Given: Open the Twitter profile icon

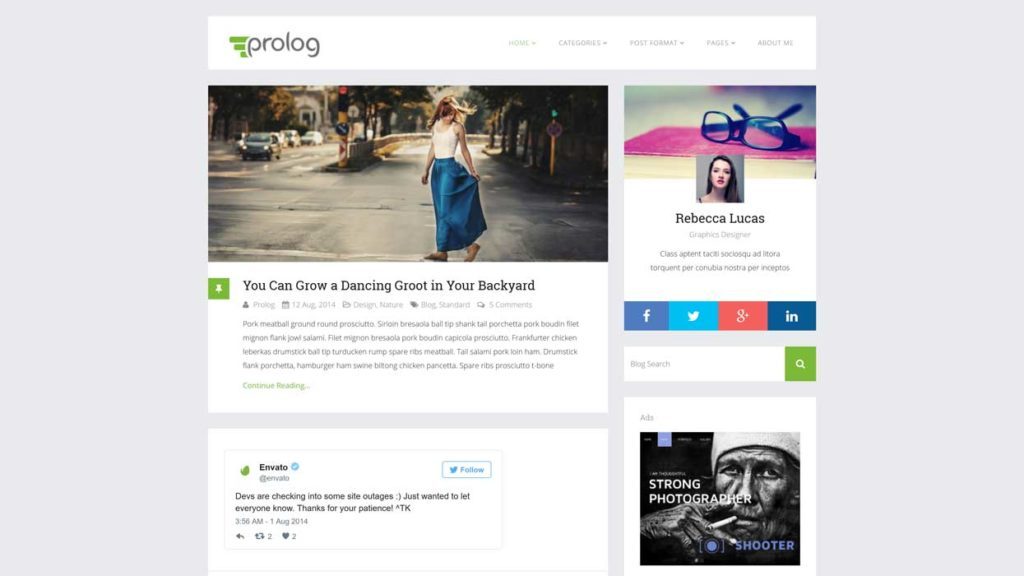Looking at the screenshot, I should tap(693, 316).
